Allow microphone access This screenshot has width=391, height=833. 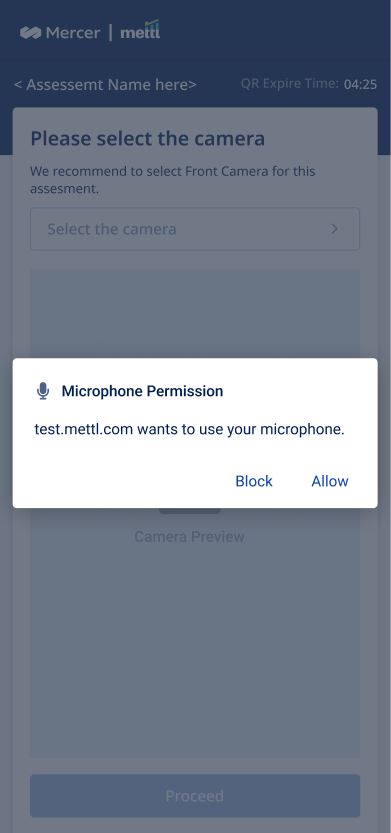[x=330, y=481]
